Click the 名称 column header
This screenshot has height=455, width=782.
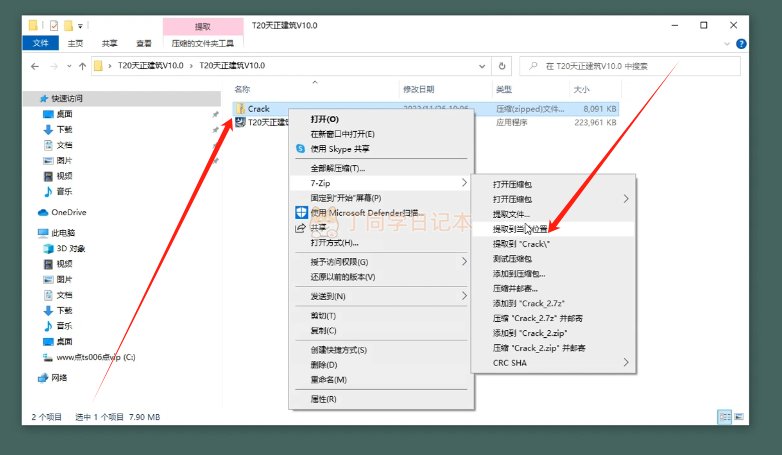coord(241,89)
